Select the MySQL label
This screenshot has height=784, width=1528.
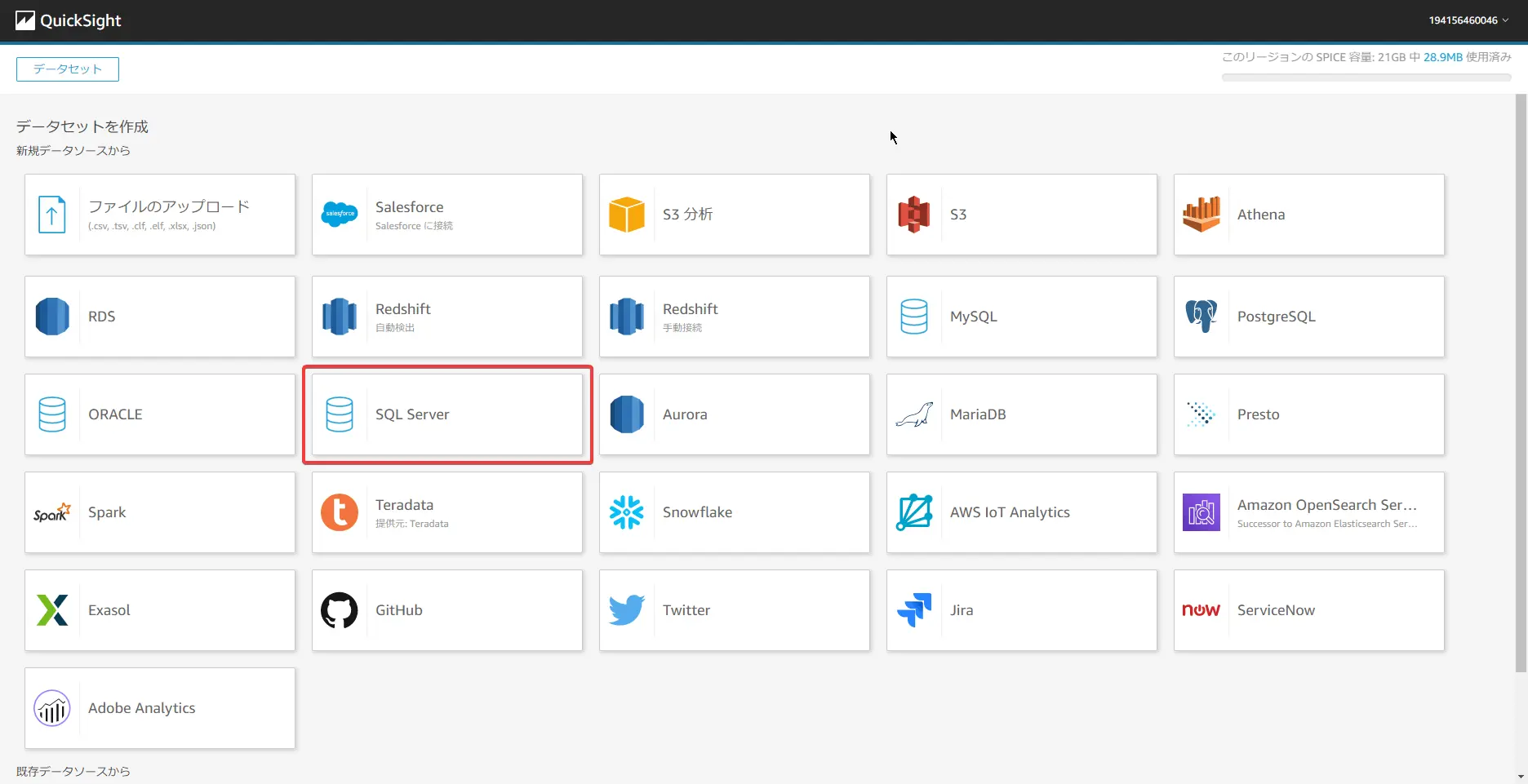(974, 317)
